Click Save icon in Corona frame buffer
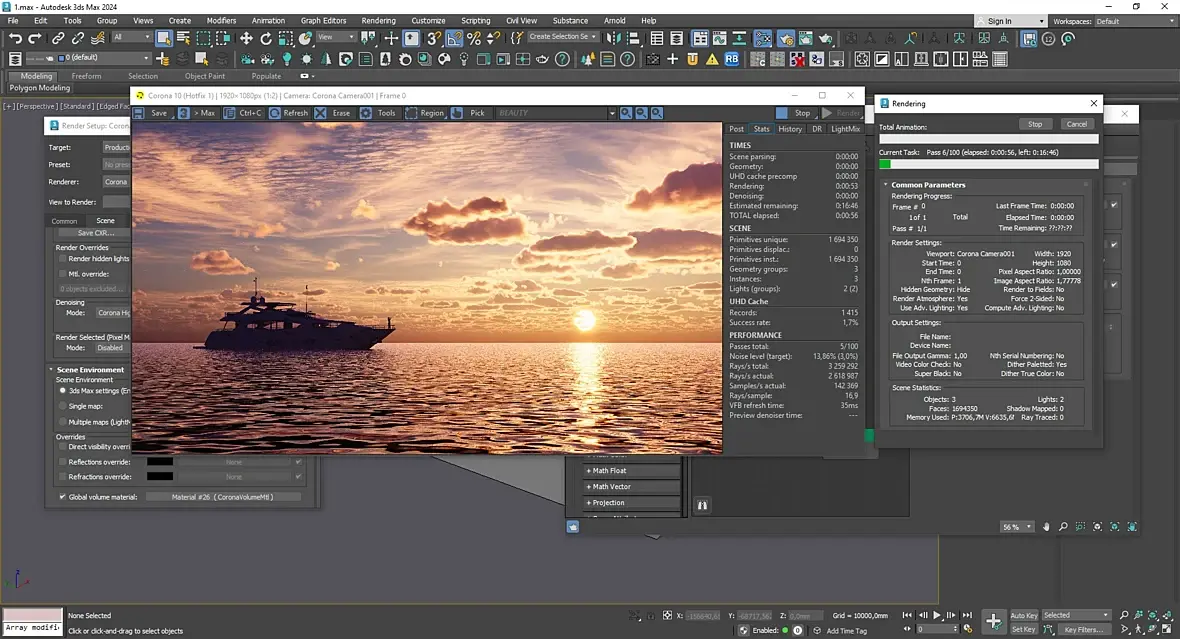1180x639 pixels. coord(140,113)
